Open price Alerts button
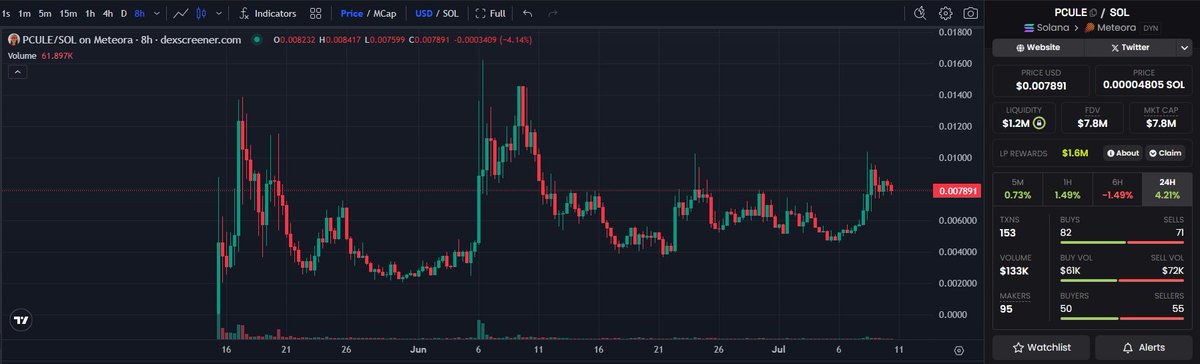1200x364 pixels. 1144,347
